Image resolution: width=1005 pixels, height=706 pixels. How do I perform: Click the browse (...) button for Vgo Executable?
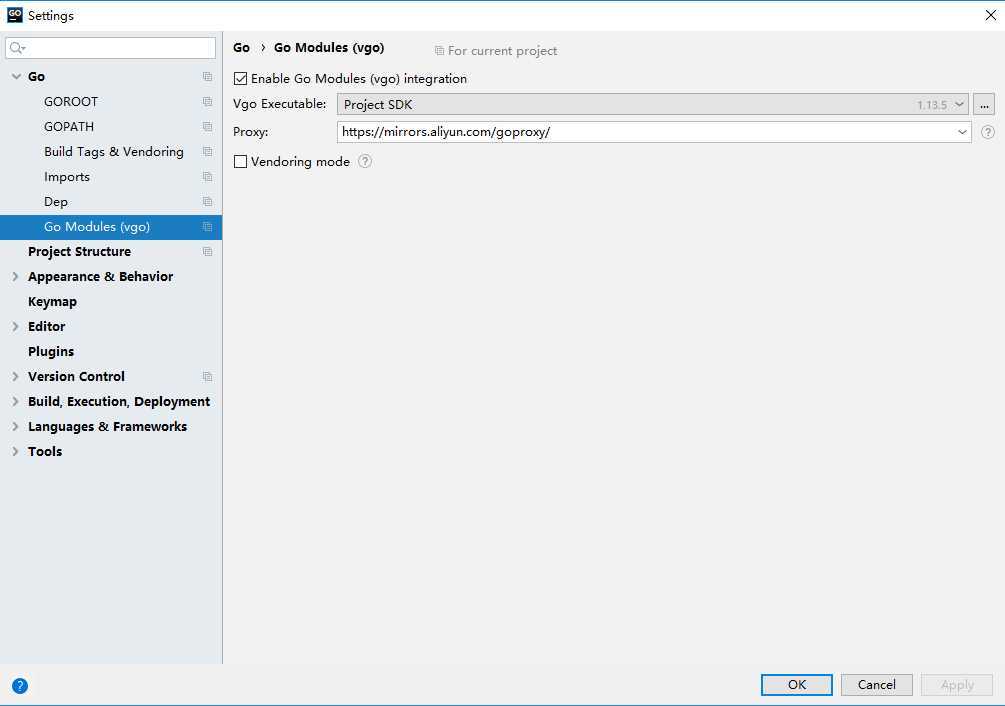pyautogui.click(x=984, y=104)
